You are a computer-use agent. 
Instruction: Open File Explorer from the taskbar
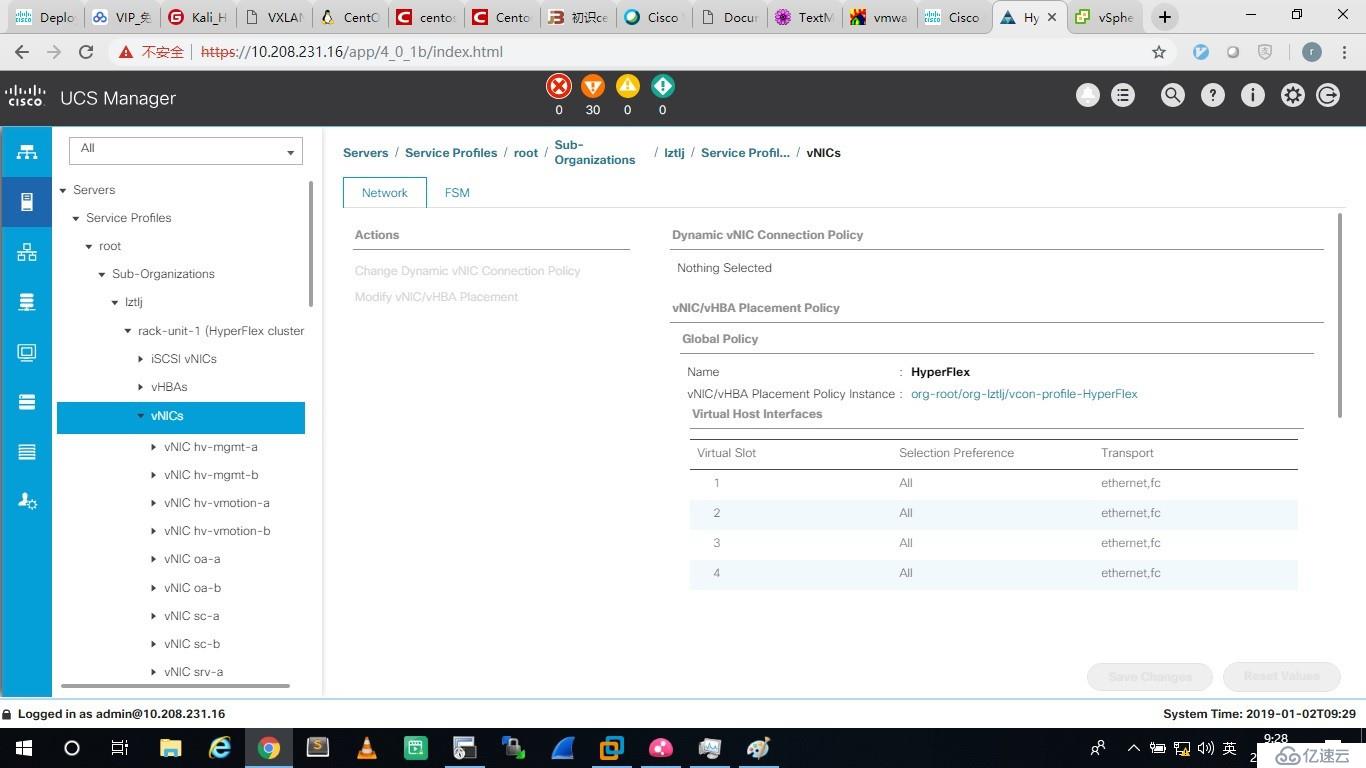[171, 748]
